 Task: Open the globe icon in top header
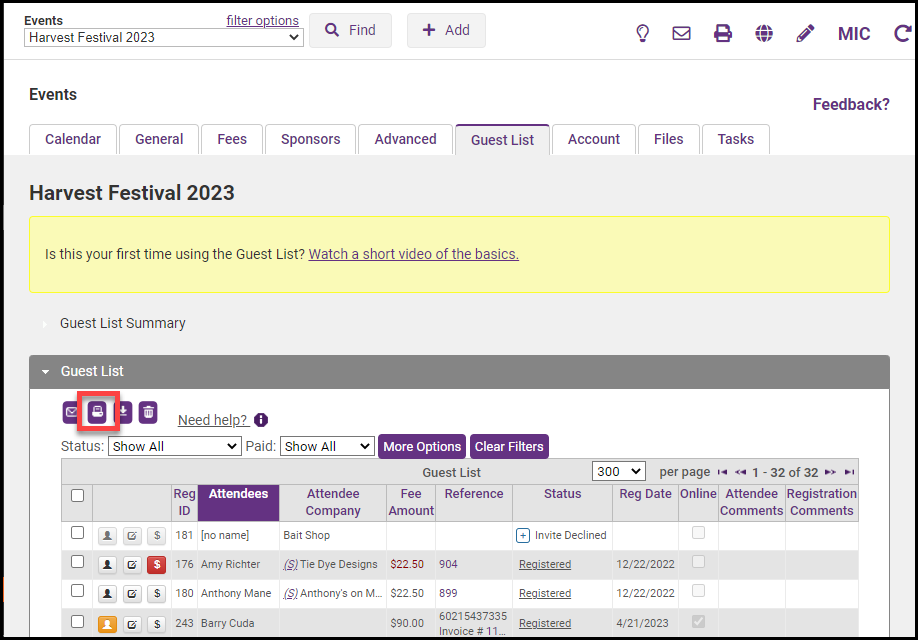pyautogui.click(x=764, y=33)
